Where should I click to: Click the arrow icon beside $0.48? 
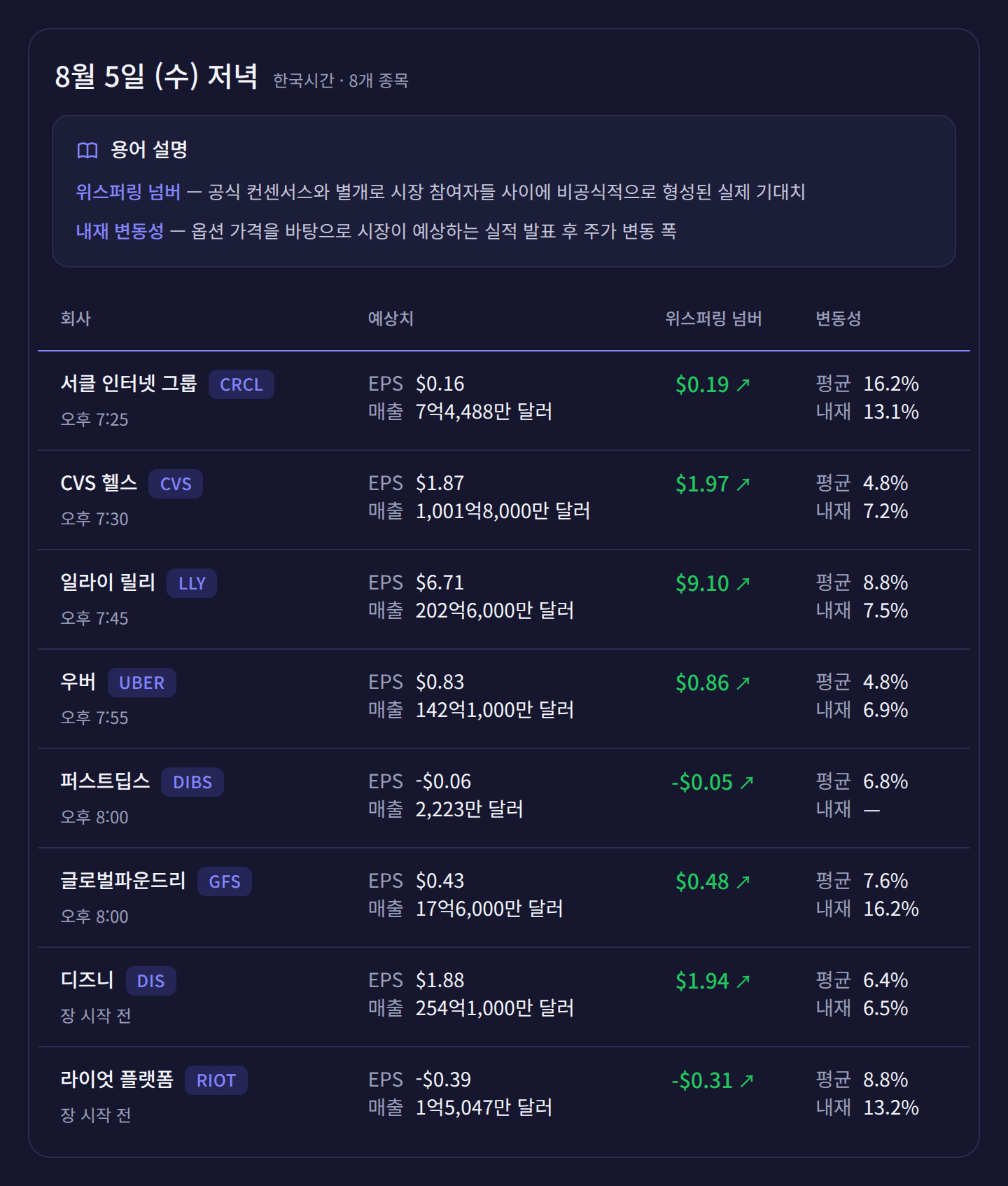click(x=743, y=881)
